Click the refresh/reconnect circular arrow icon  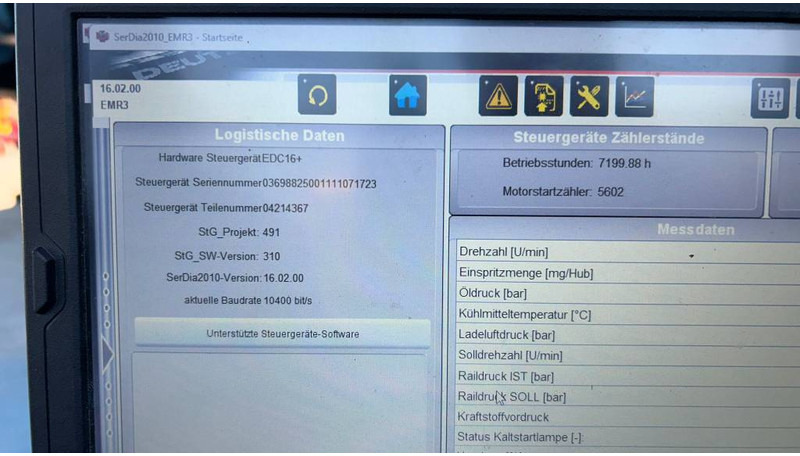[x=317, y=96]
